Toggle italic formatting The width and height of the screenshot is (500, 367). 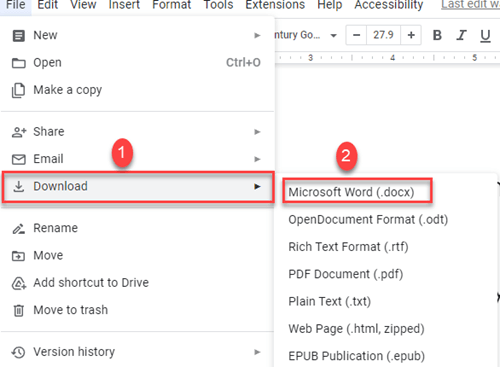click(x=461, y=35)
